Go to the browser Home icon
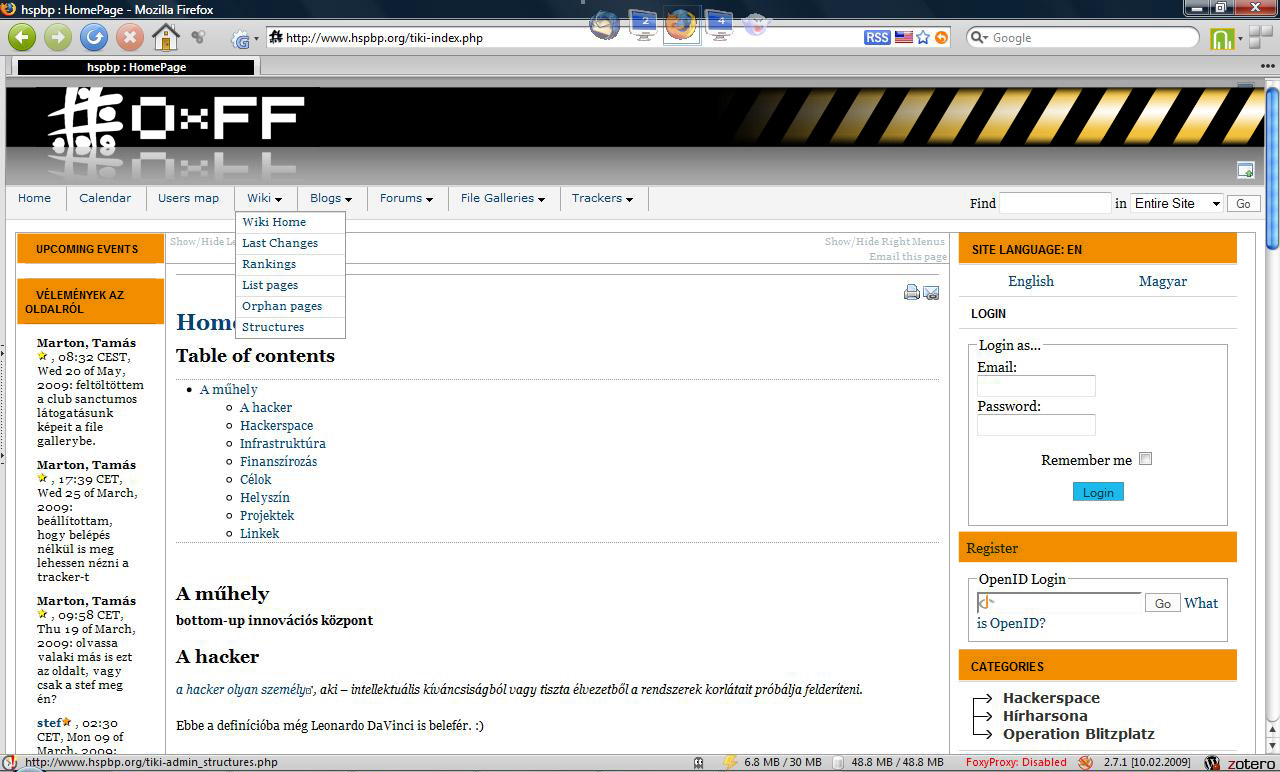Viewport: 1280px width, 772px height. click(x=165, y=38)
